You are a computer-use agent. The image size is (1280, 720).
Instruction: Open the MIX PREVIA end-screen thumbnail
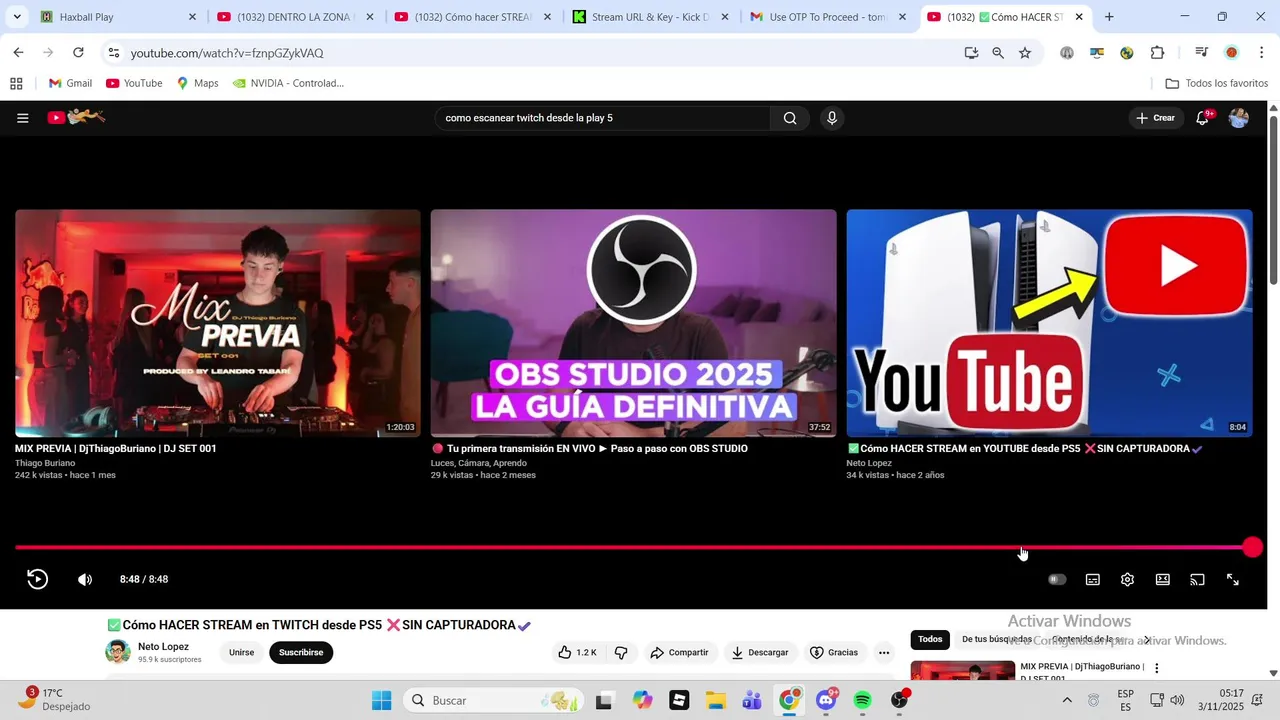pos(217,323)
